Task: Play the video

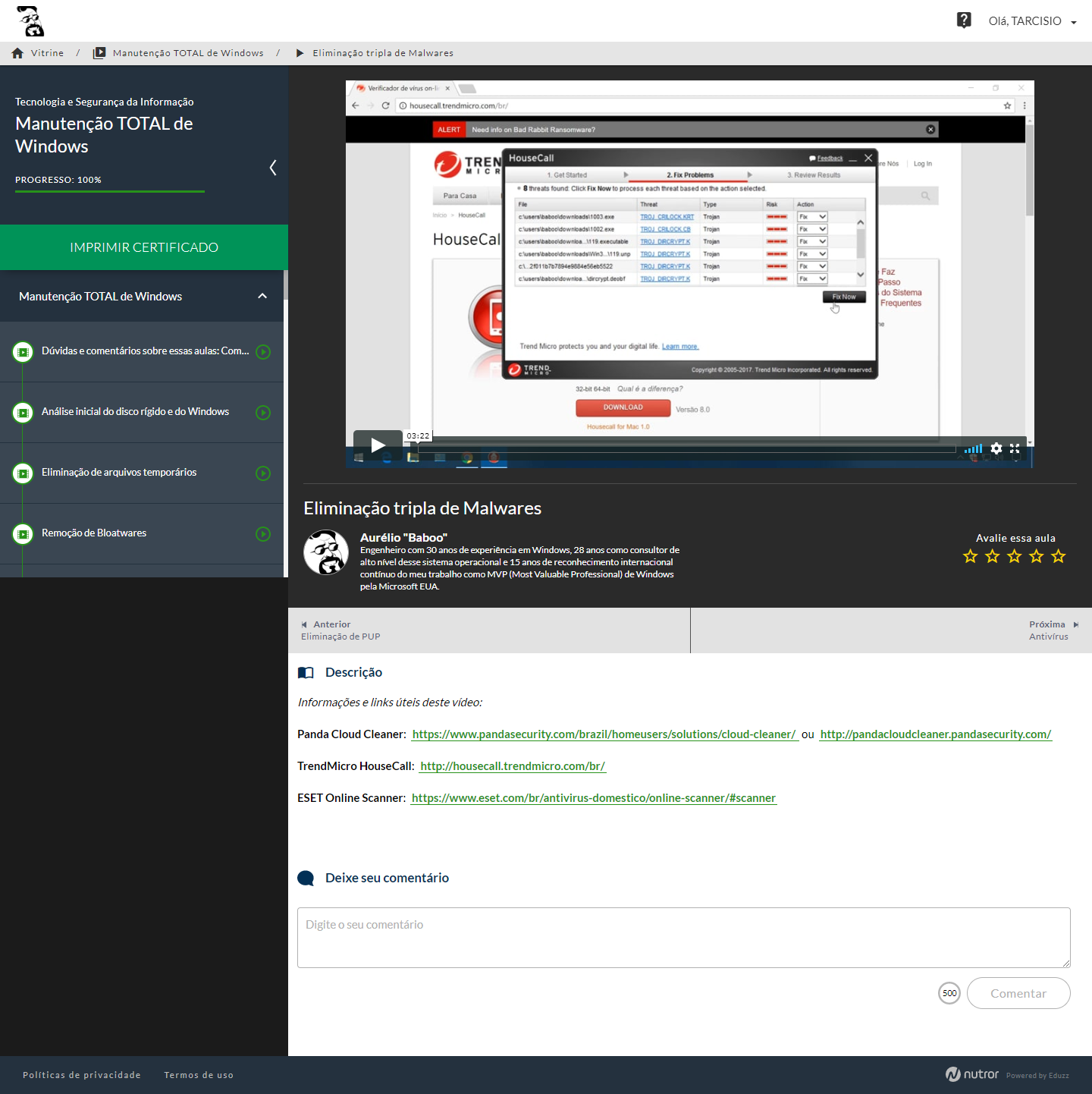Action: 378,445
